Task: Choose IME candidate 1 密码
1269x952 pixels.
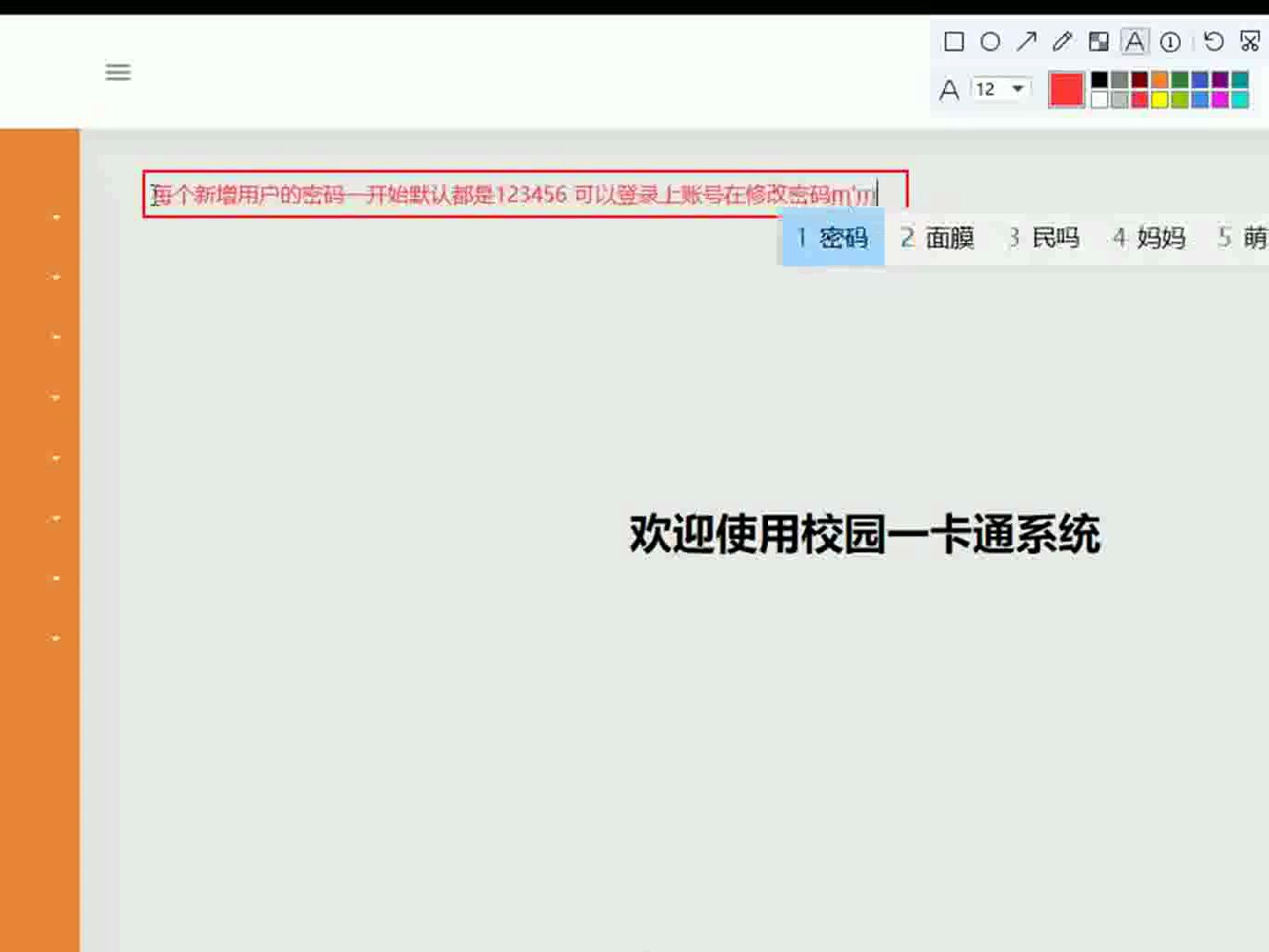Action: (x=832, y=238)
